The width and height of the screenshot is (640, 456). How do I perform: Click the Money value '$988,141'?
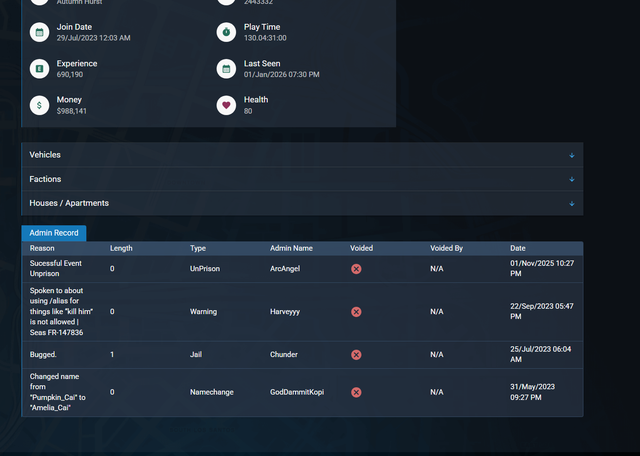(x=71, y=111)
